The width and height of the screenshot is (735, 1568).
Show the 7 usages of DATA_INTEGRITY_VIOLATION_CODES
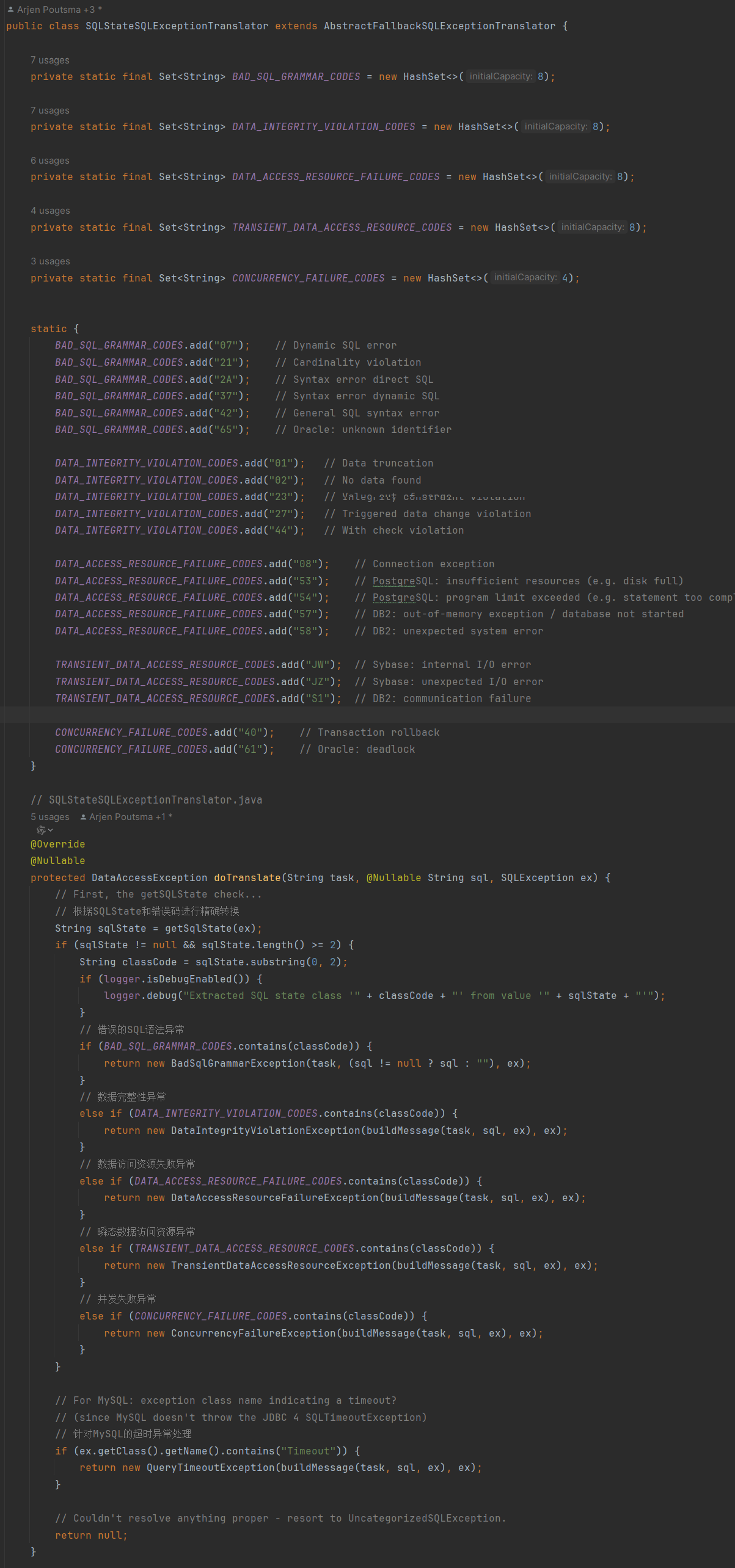click(x=50, y=111)
